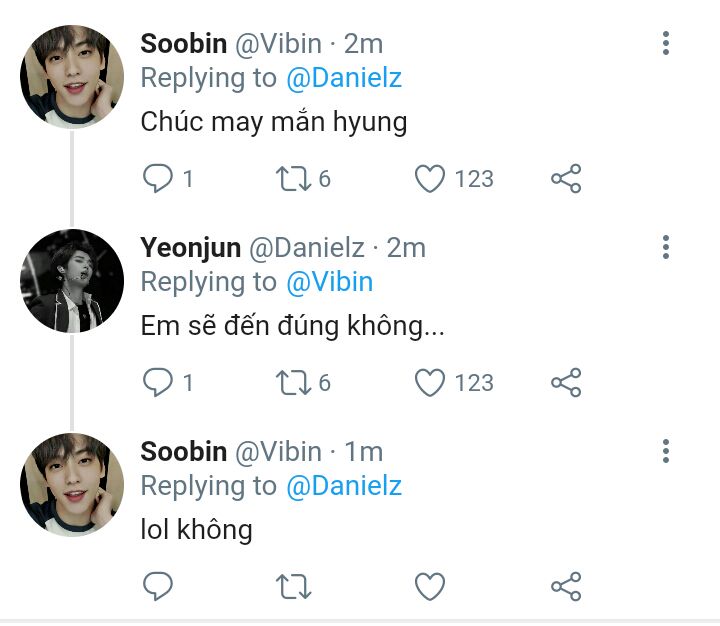
Task: Reply to Soobin's "lol không" tweet
Action: (x=158, y=586)
